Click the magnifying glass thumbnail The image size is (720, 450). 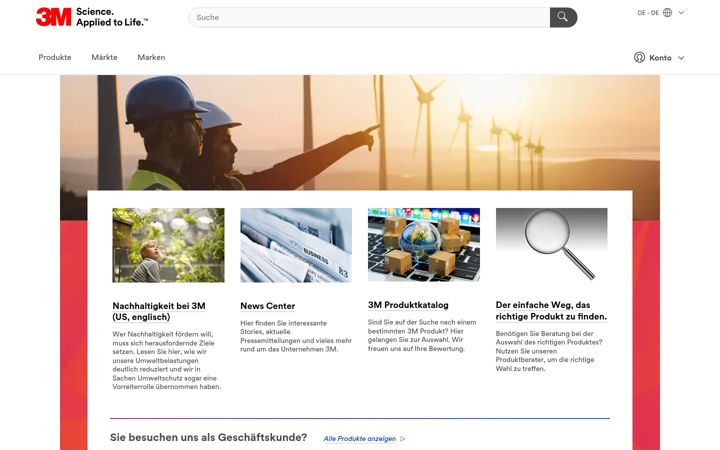pyautogui.click(x=551, y=245)
